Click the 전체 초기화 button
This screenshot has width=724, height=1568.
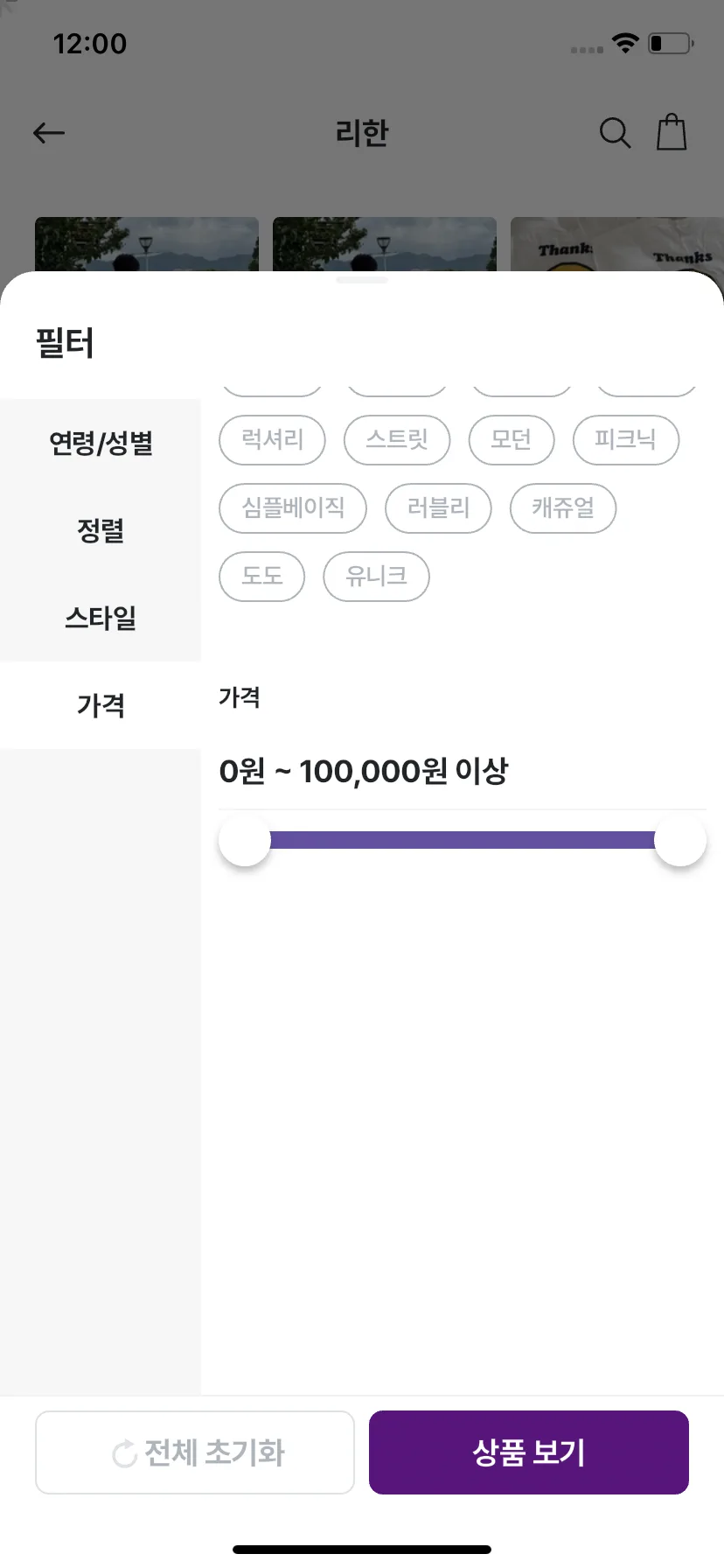(x=195, y=1452)
